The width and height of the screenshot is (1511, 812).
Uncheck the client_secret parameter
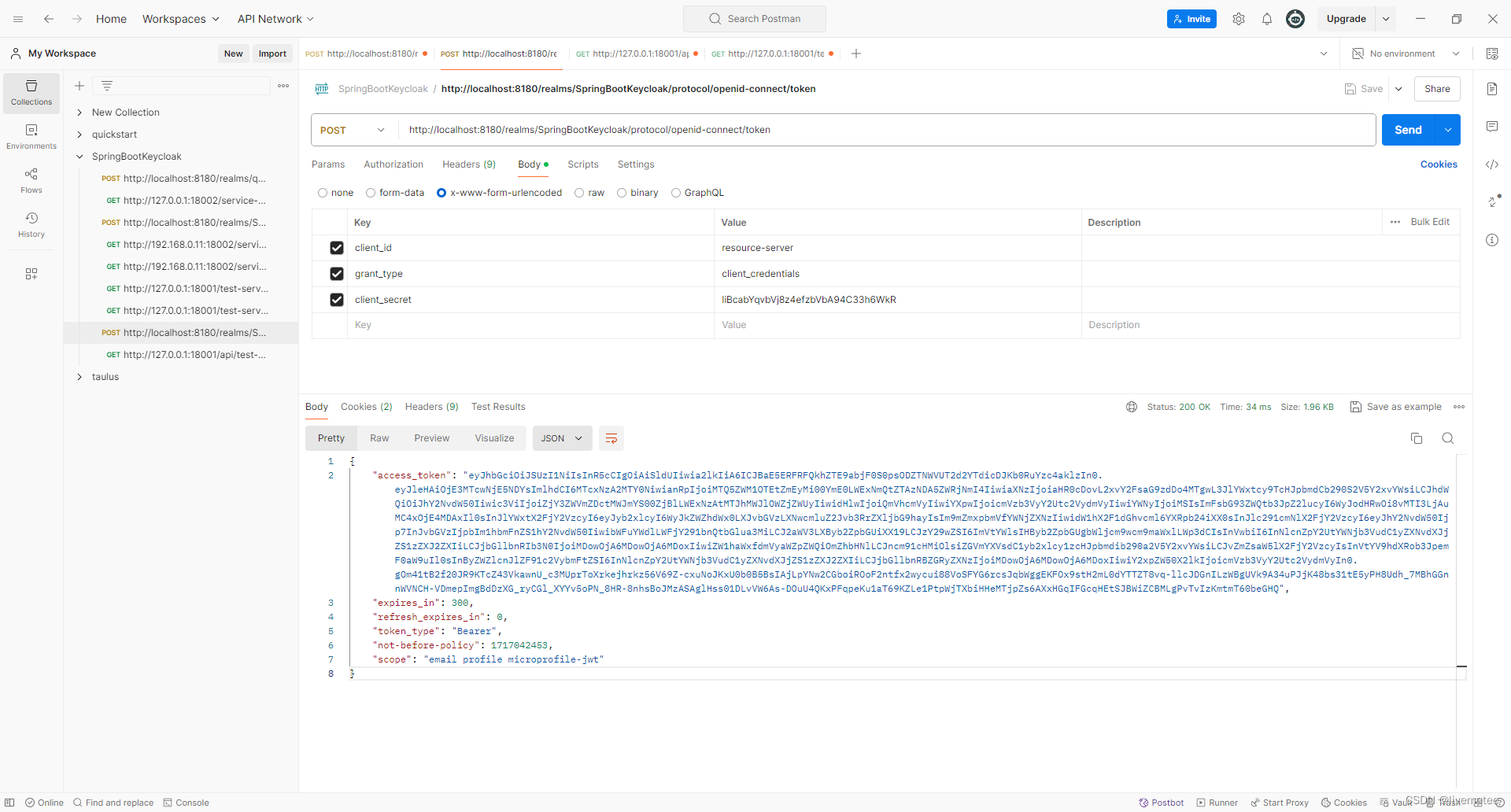pos(337,300)
